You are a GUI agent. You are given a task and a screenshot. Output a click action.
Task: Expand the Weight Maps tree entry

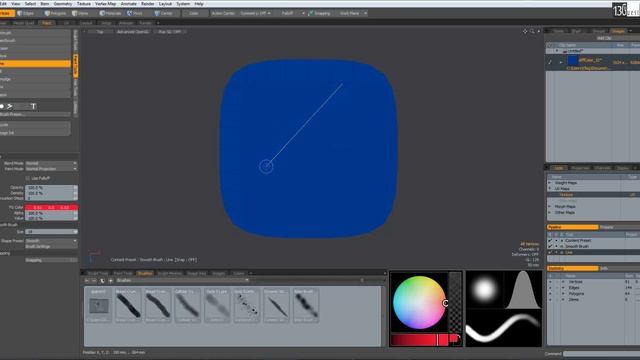550,183
